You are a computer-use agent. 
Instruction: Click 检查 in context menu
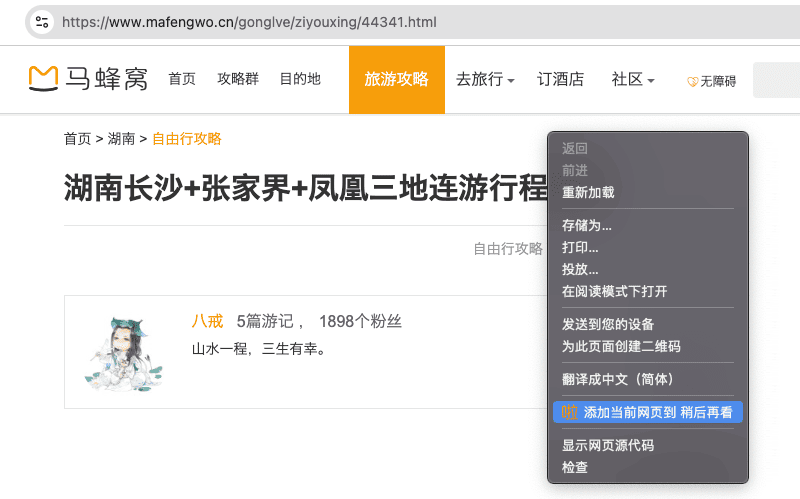(x=575, y=467)
